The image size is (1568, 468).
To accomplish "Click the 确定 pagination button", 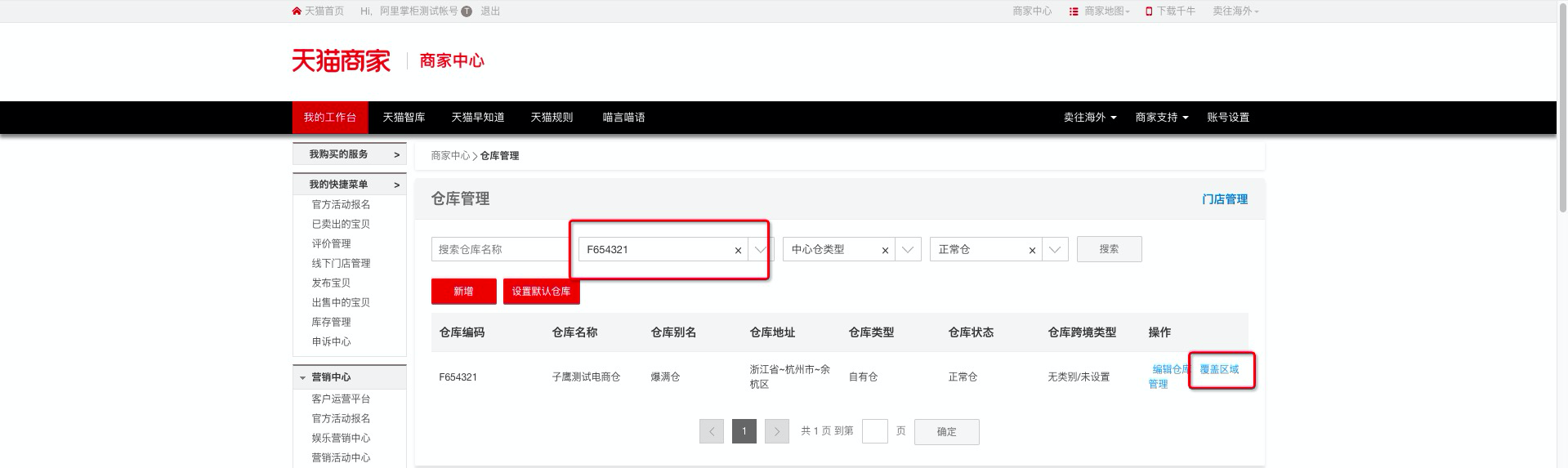I will (x=947, y=432).
